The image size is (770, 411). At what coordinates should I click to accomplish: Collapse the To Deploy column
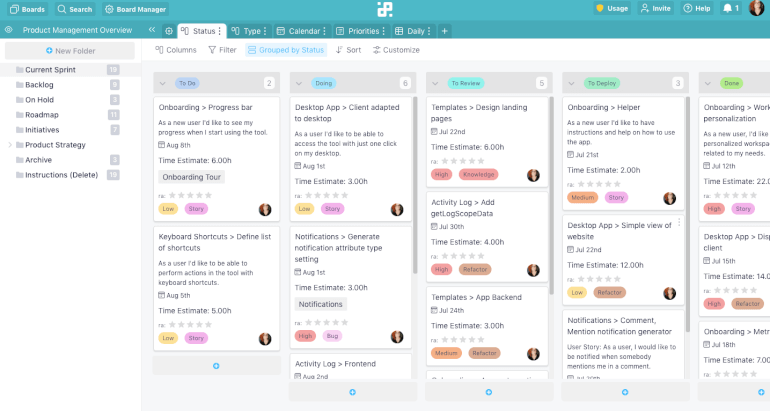point(571,83)
